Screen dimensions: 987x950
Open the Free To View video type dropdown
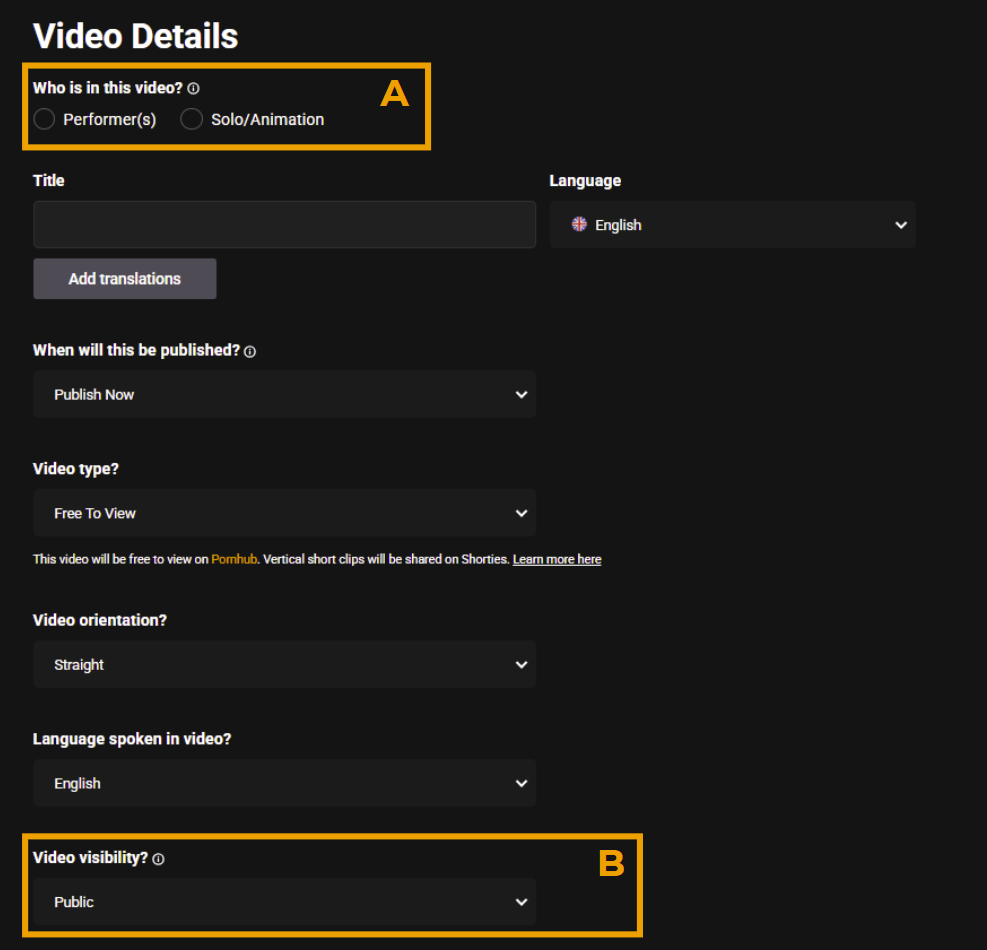tap(285, 513)
